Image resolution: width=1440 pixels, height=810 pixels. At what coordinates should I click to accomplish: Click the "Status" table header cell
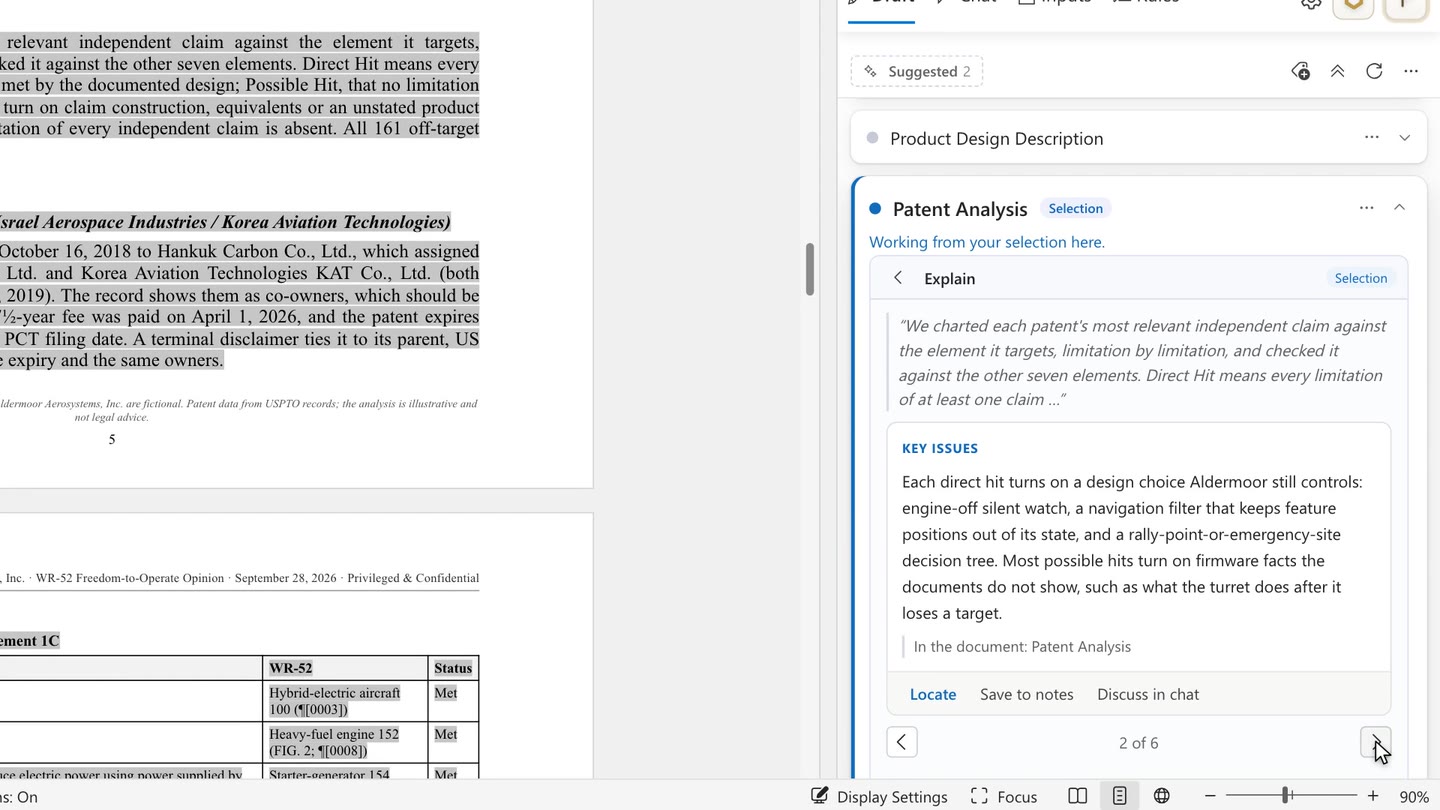(x=453, y=668)
